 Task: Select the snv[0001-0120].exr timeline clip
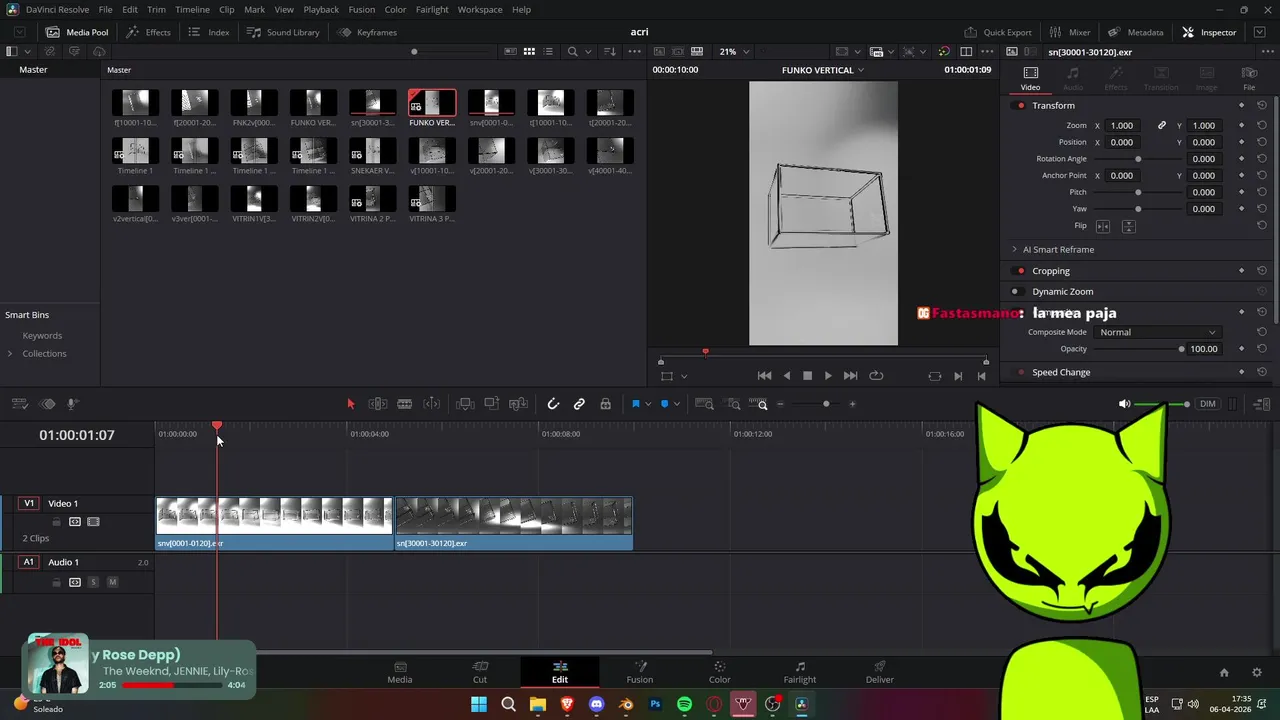coord(274,524)
